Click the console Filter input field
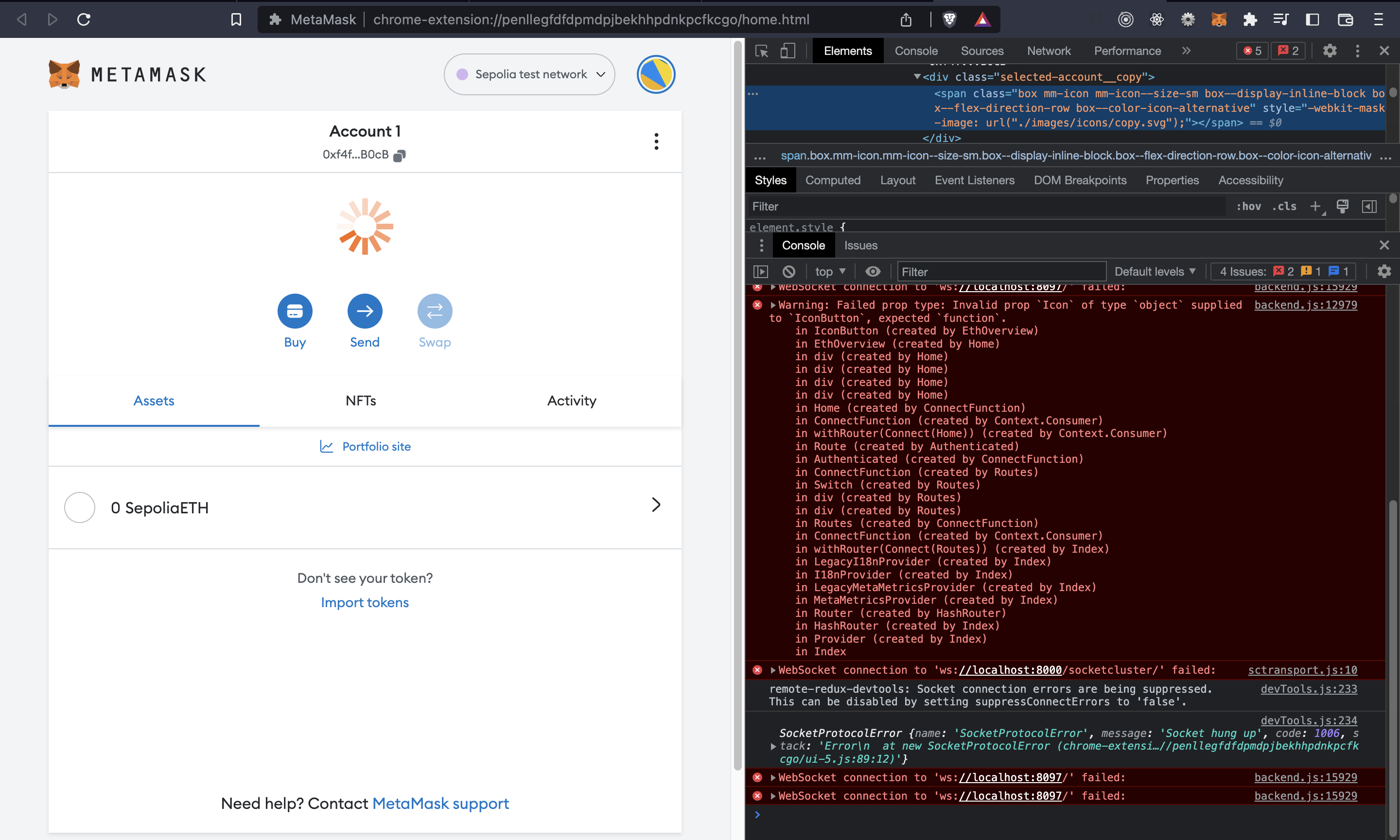This screenshot has height=840, width=1400. [x=1000, y=271]
